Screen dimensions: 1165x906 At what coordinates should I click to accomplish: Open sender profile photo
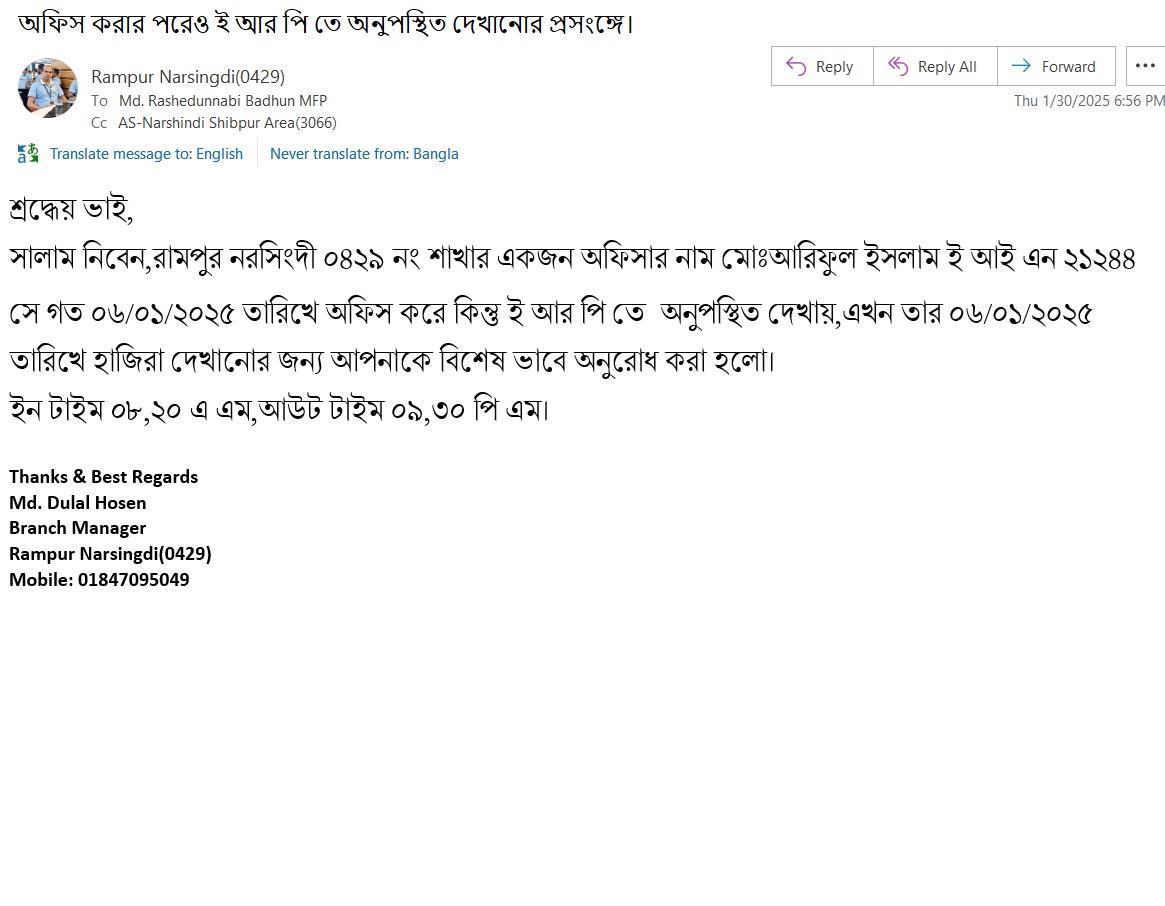click(48, 88)
